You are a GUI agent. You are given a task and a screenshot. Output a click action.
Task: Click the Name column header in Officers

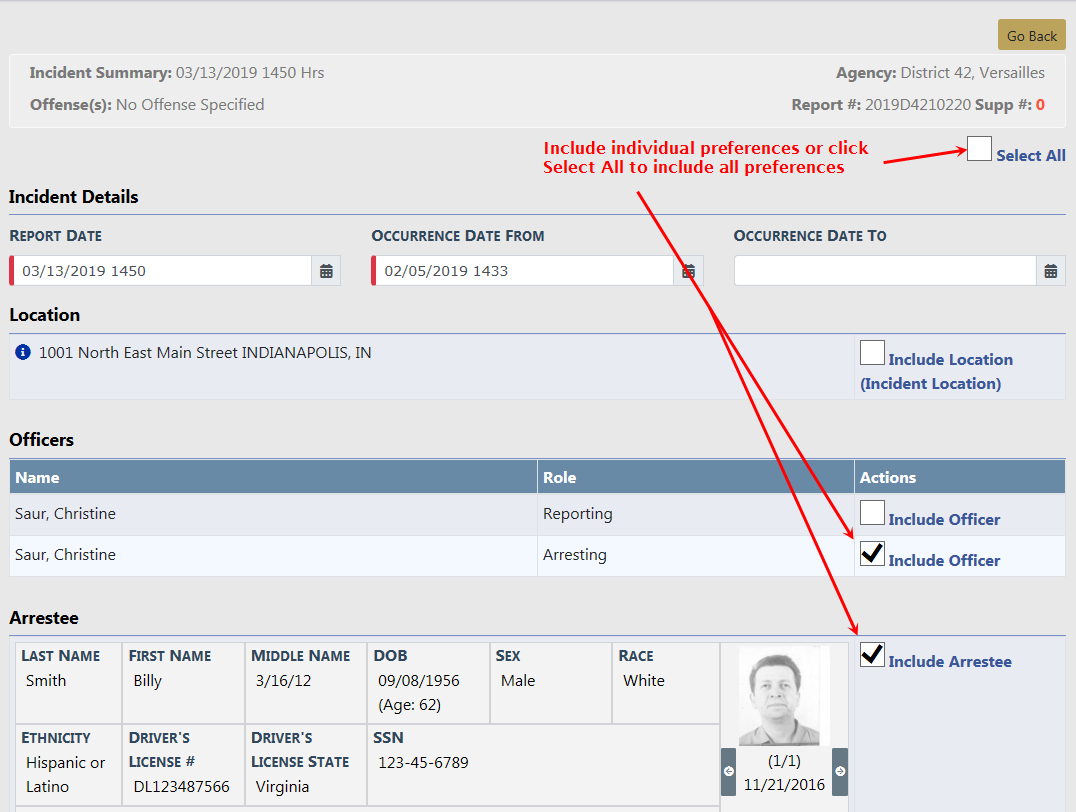pyautogui.click(x=37, y=477)
